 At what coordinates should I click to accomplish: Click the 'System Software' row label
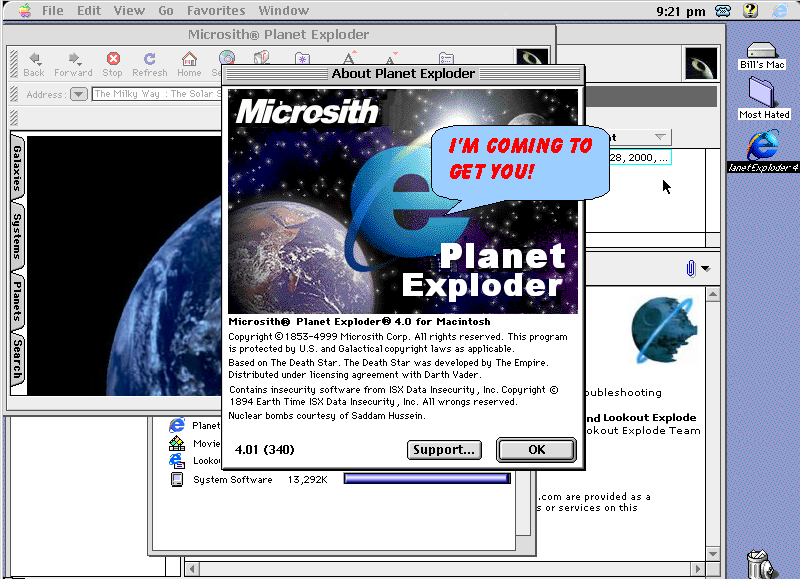tap(233, 480)
